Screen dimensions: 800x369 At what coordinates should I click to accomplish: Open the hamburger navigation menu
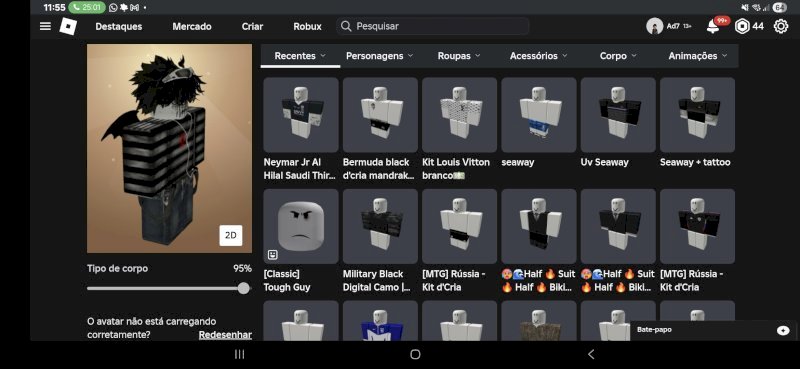(45, 26)
